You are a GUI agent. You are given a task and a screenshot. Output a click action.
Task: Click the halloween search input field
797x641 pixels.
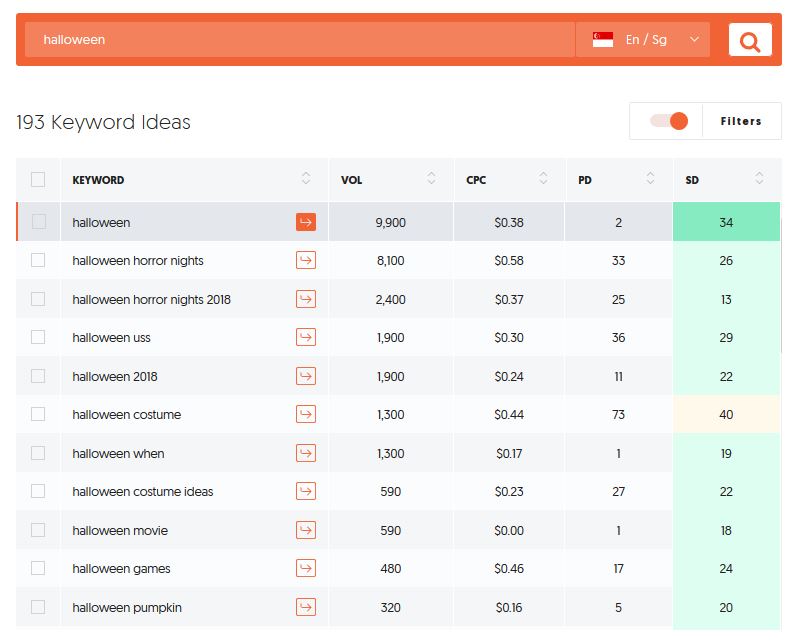300,40
